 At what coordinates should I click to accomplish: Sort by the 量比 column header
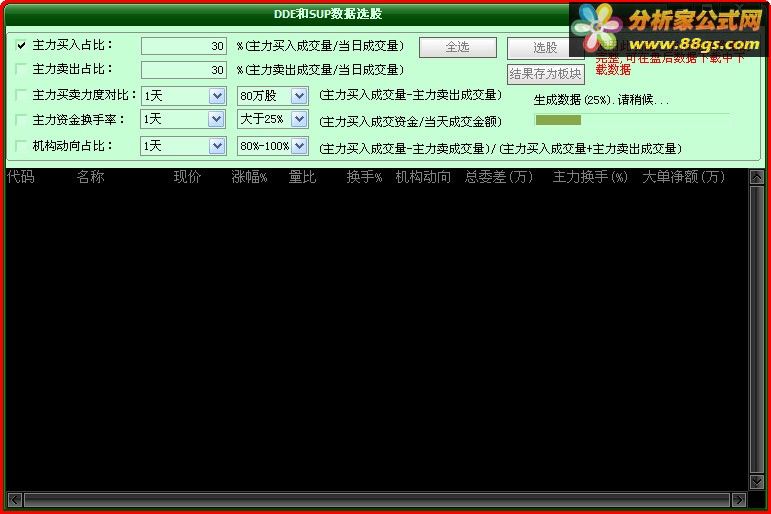pos(302,177)
